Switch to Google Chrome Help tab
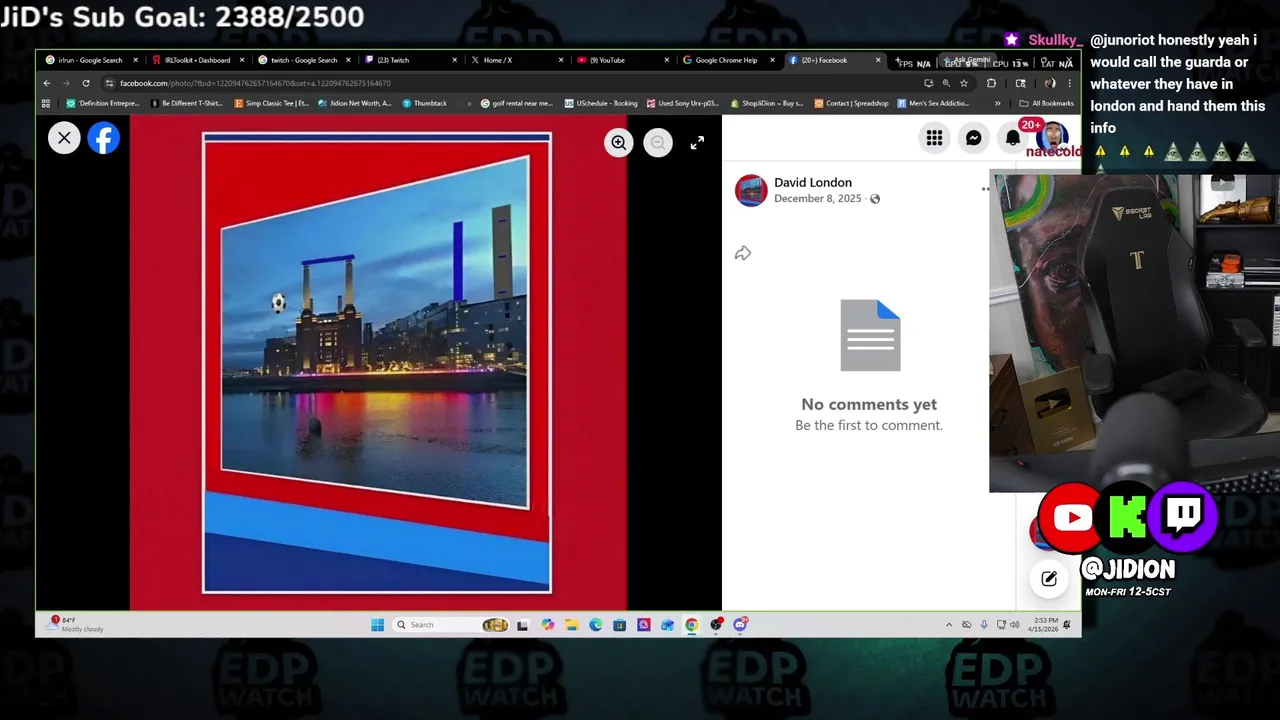1280x720 pixels. [727, 60]
